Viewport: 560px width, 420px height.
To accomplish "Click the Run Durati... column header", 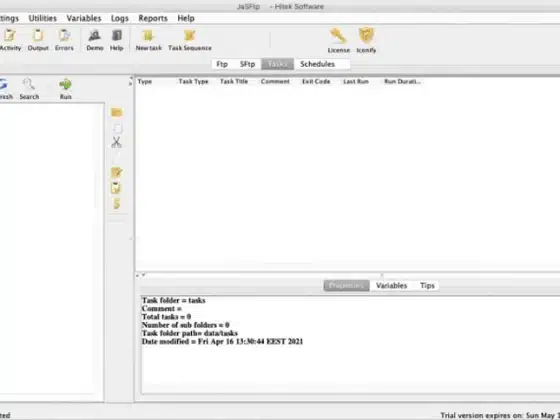I will pos(402,81).
